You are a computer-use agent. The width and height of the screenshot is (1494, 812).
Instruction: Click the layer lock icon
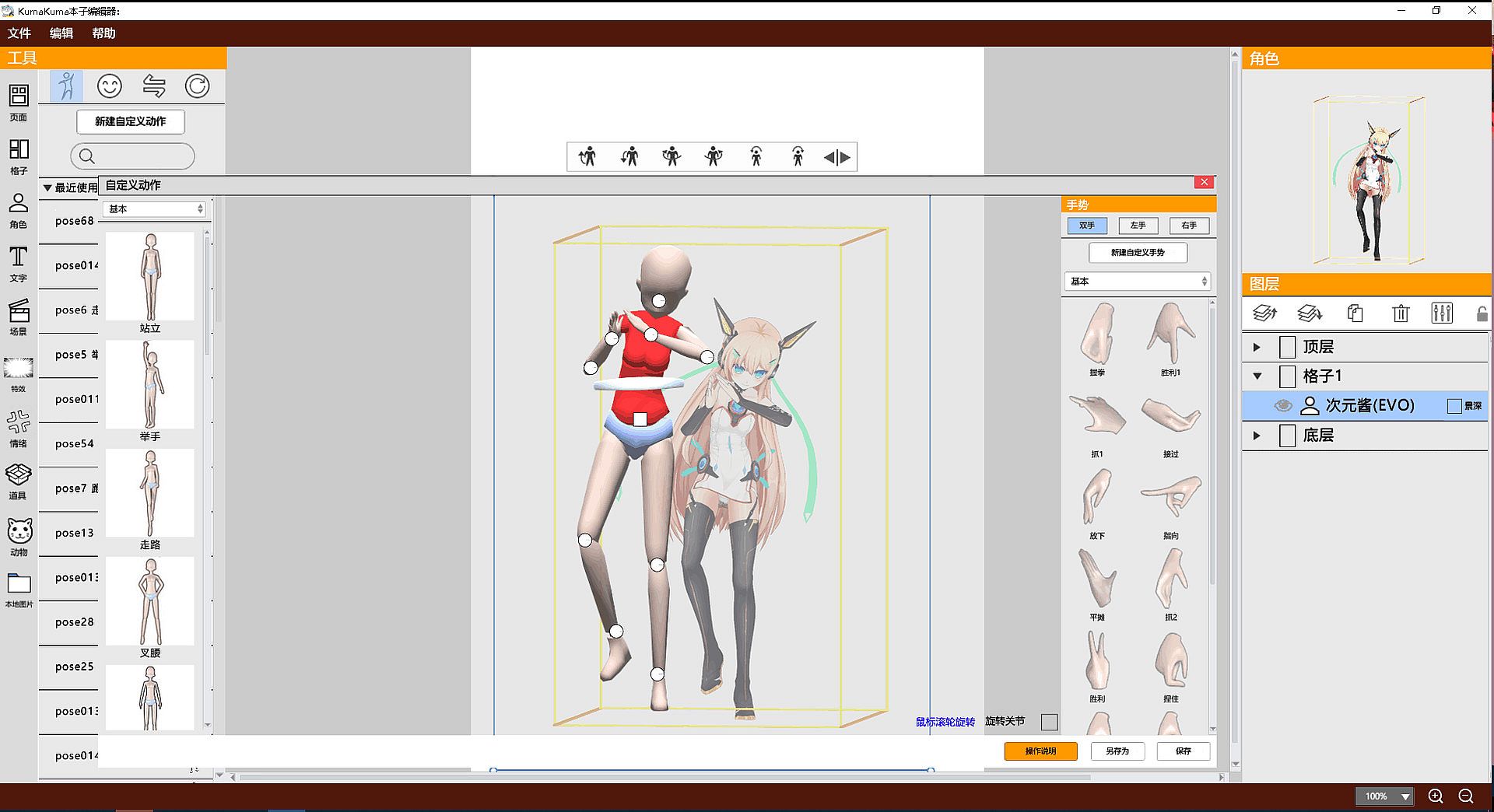(x=1482, y=313)
